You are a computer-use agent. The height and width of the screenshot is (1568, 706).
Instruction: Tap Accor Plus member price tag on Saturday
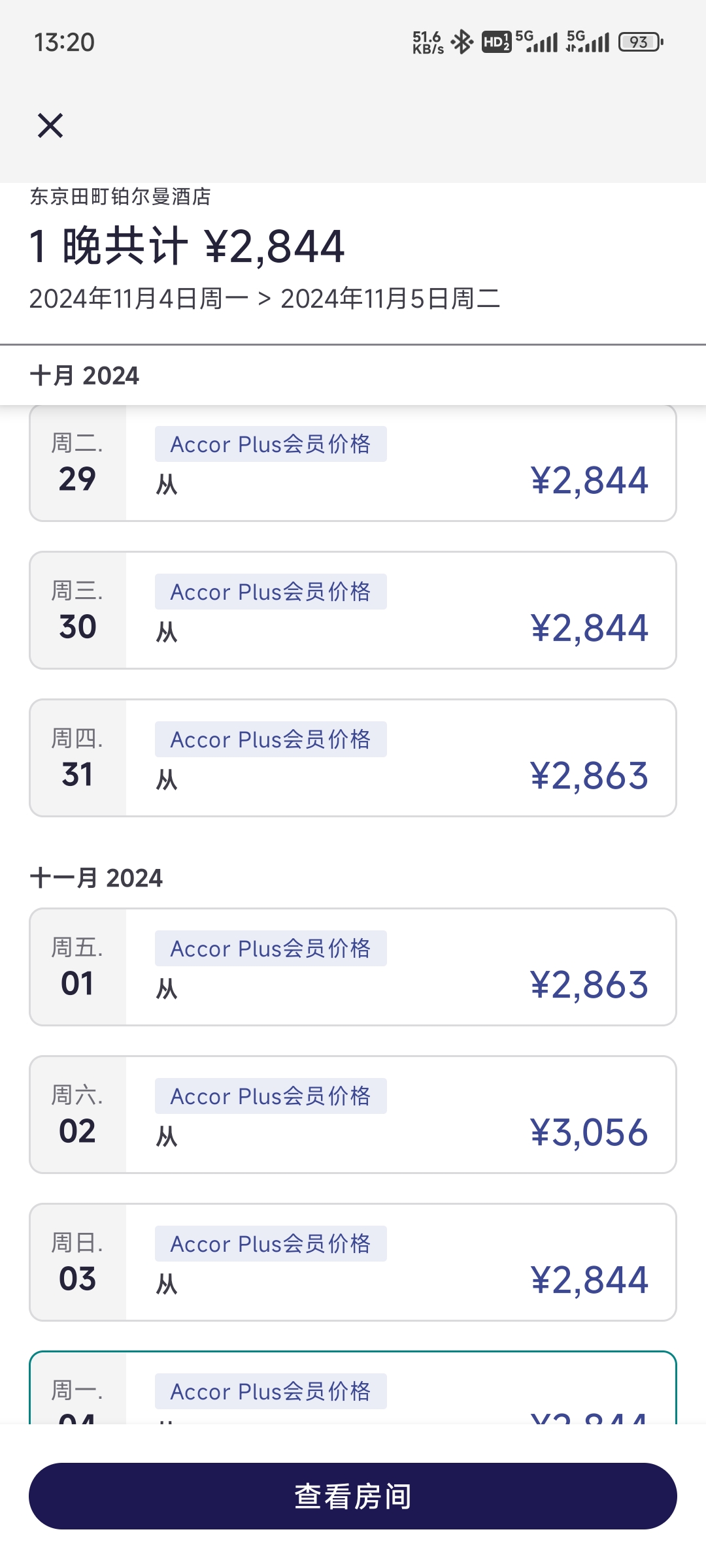tap(271, 1096)
